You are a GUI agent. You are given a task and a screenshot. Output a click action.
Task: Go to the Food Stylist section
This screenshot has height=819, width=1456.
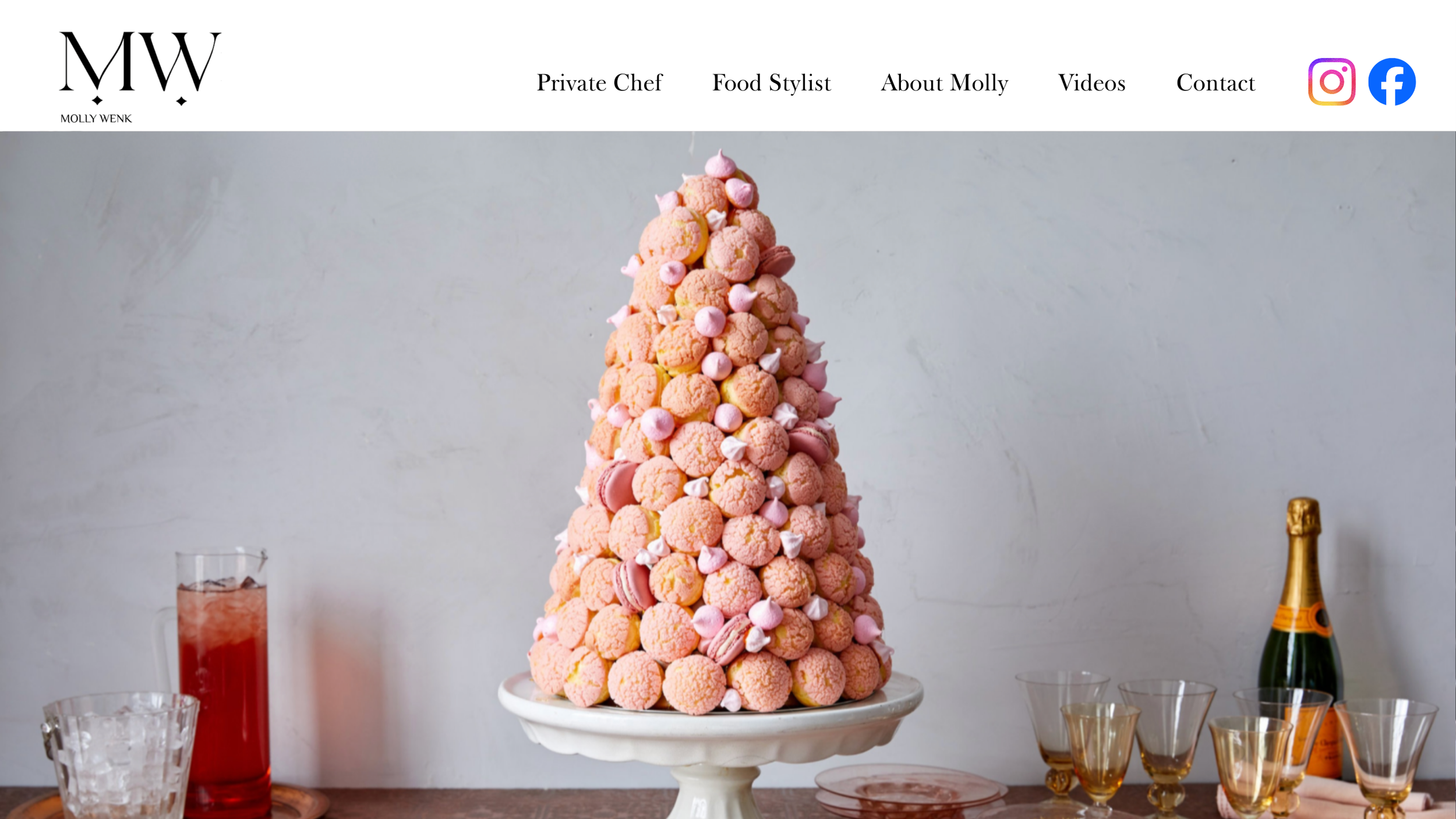click(x=771, y=83)
